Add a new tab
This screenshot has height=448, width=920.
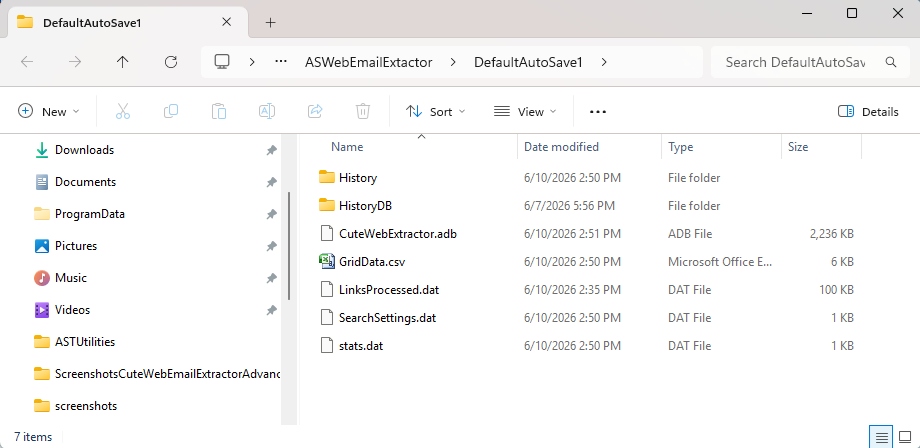pyautogui.click(x=270, y=22)
